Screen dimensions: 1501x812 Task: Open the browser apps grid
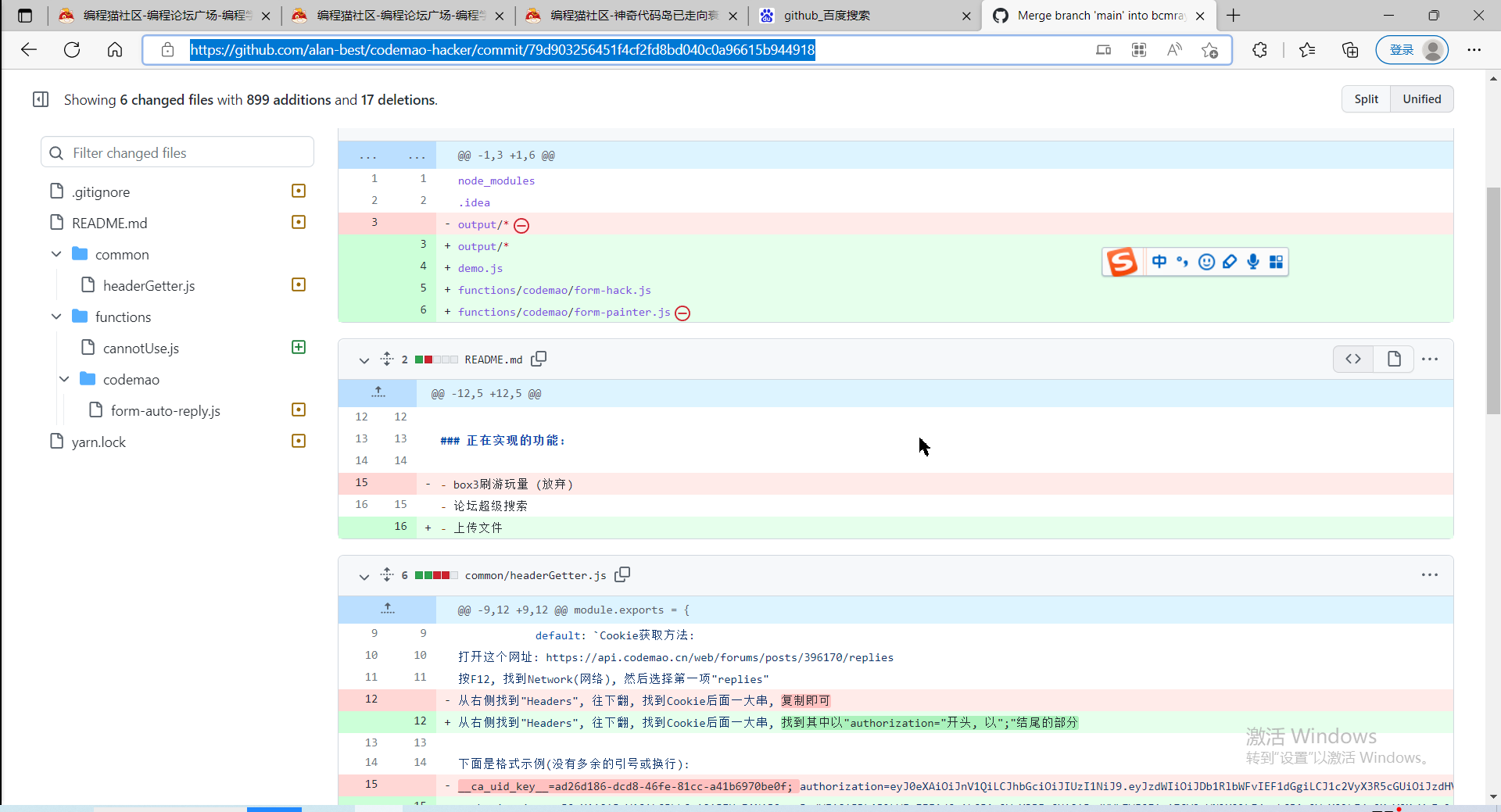tap(1139, 50)
